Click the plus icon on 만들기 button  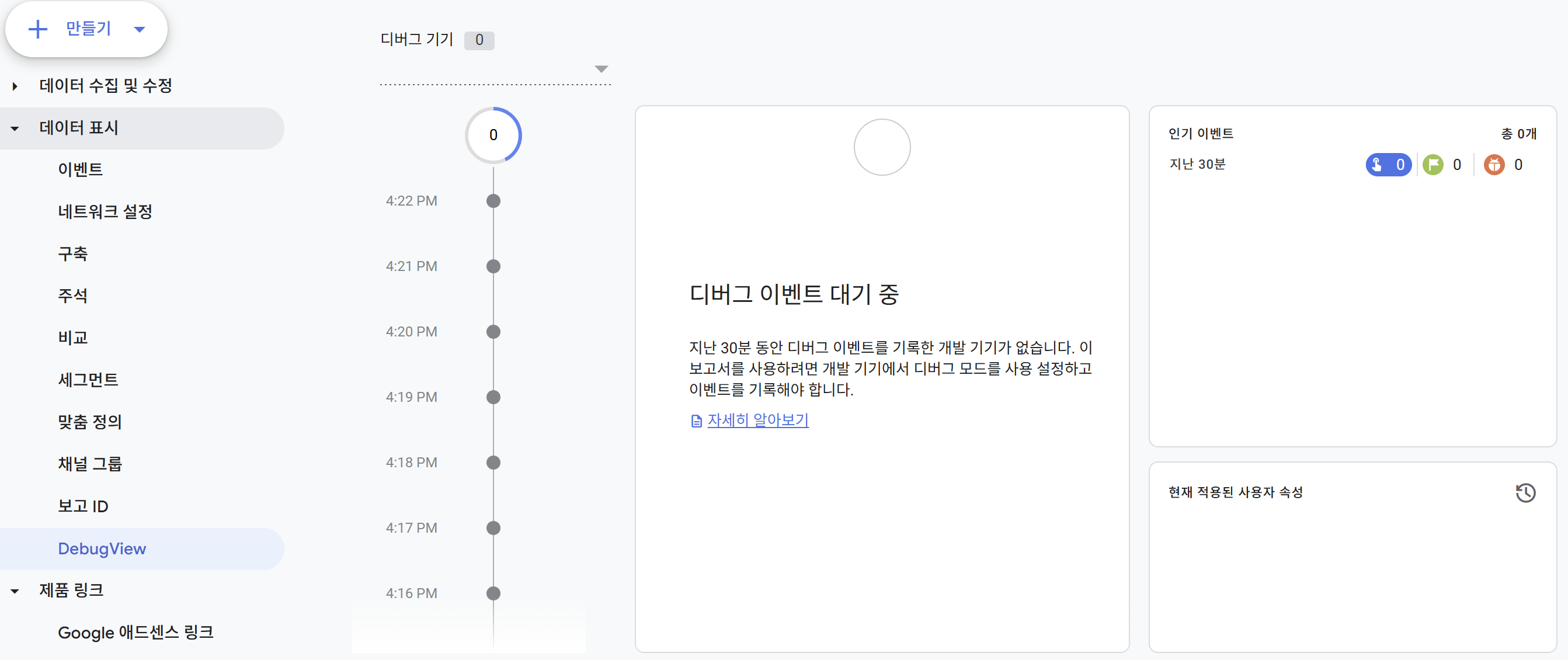38,29
